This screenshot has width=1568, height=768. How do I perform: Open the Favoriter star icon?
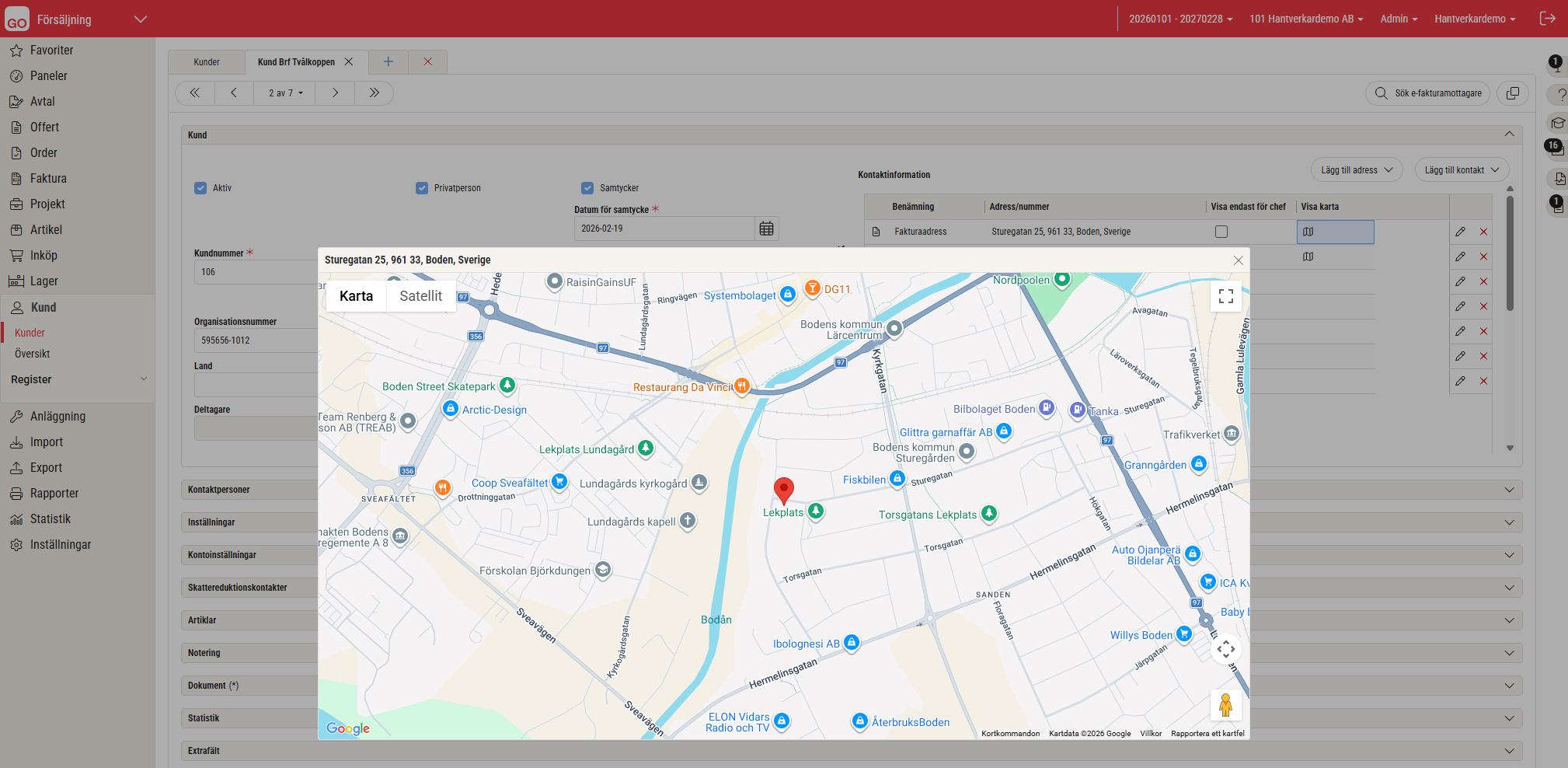pyautogui.click(x=16, y=51)
